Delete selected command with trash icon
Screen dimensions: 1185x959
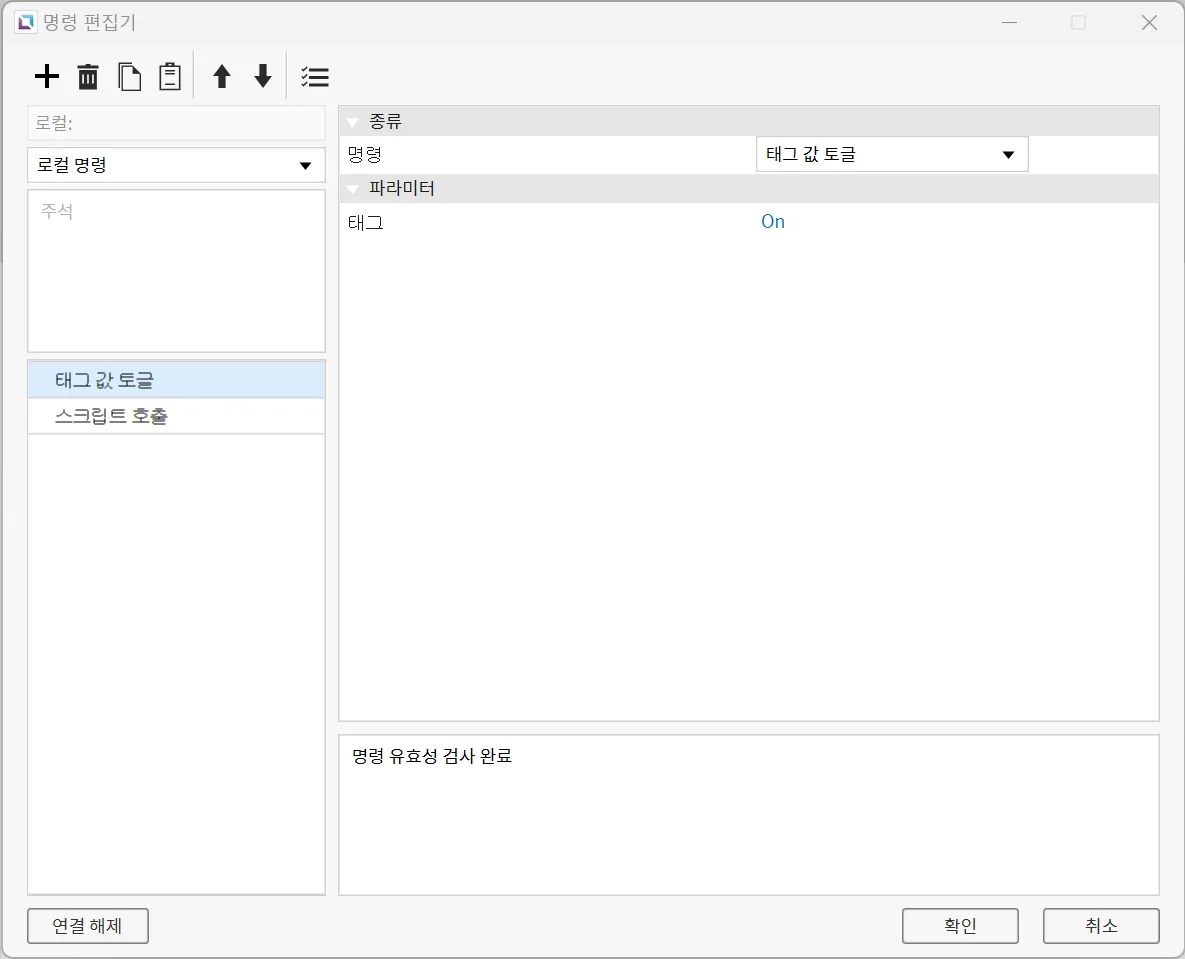(x=89, y=77)
